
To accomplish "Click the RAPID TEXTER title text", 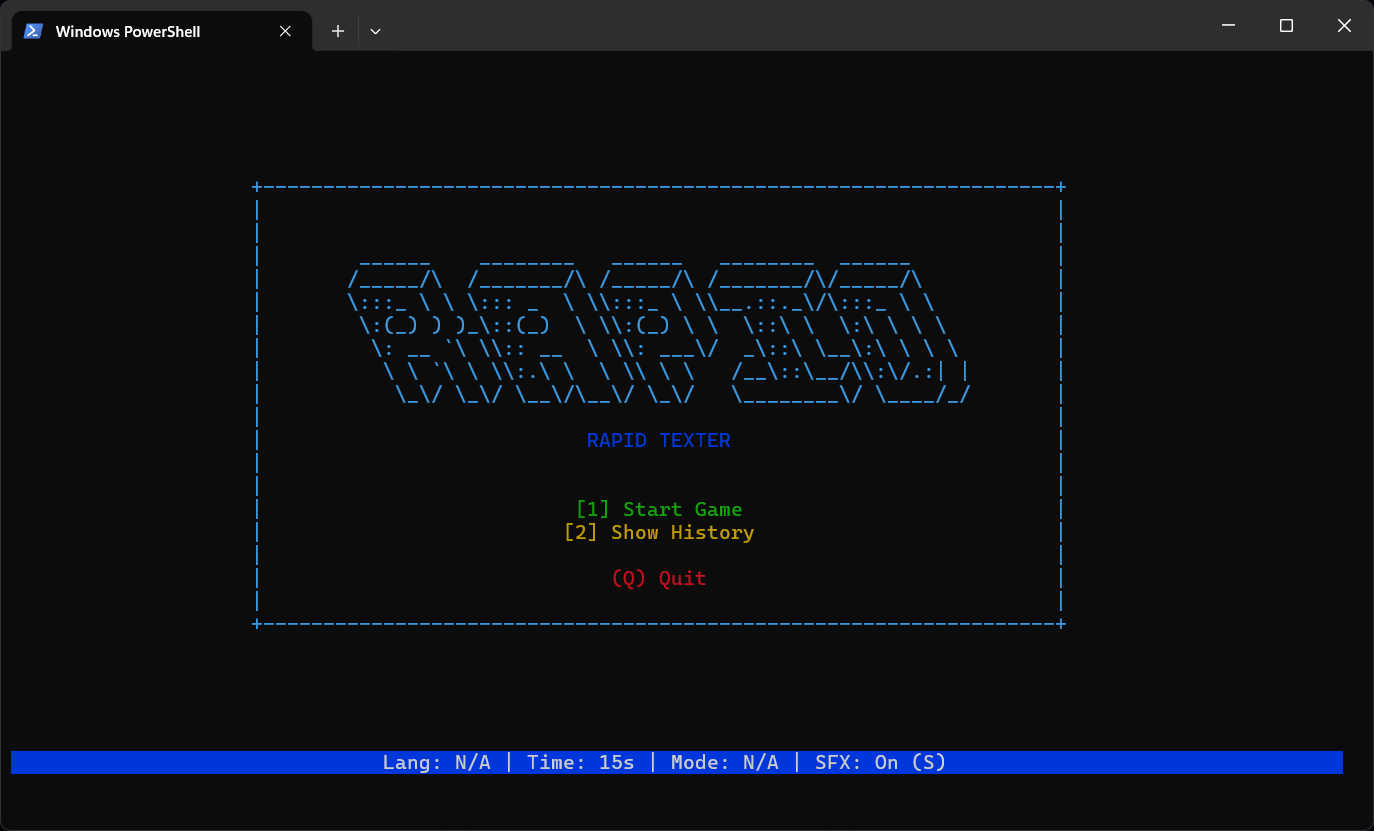I will tap(659, 440).
